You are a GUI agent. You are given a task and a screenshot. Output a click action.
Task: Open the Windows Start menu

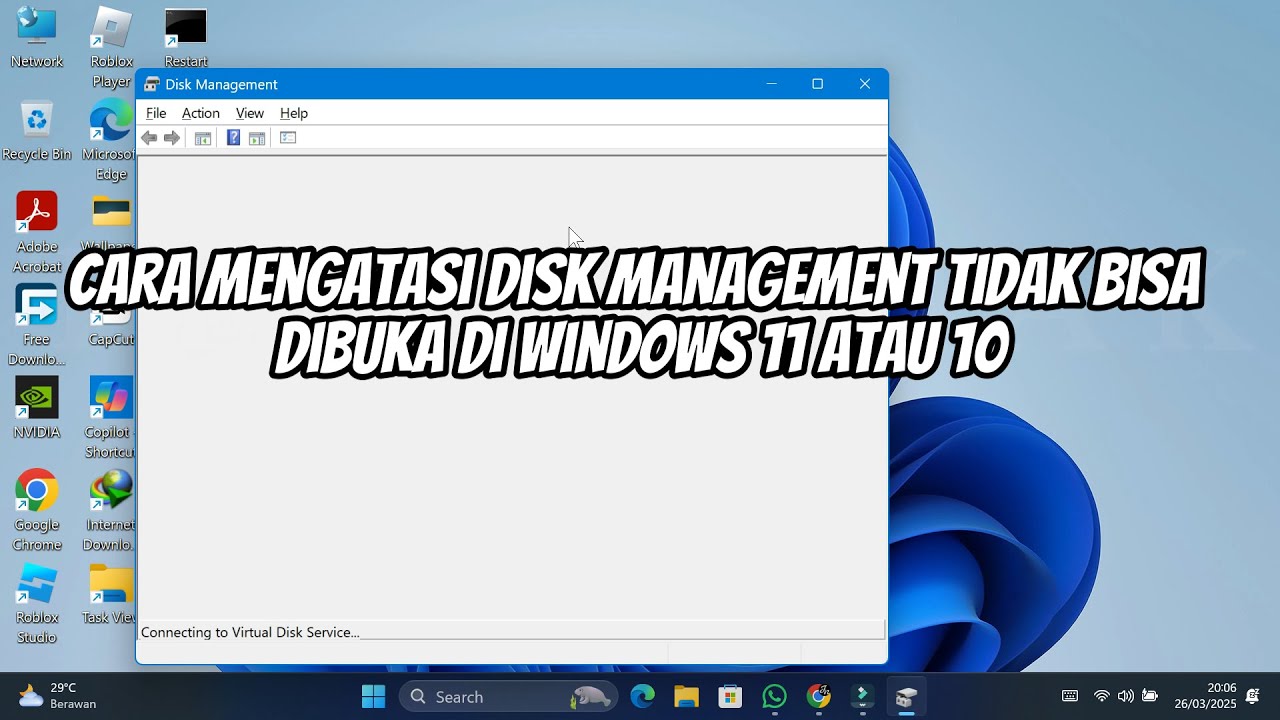click(373, 696)
